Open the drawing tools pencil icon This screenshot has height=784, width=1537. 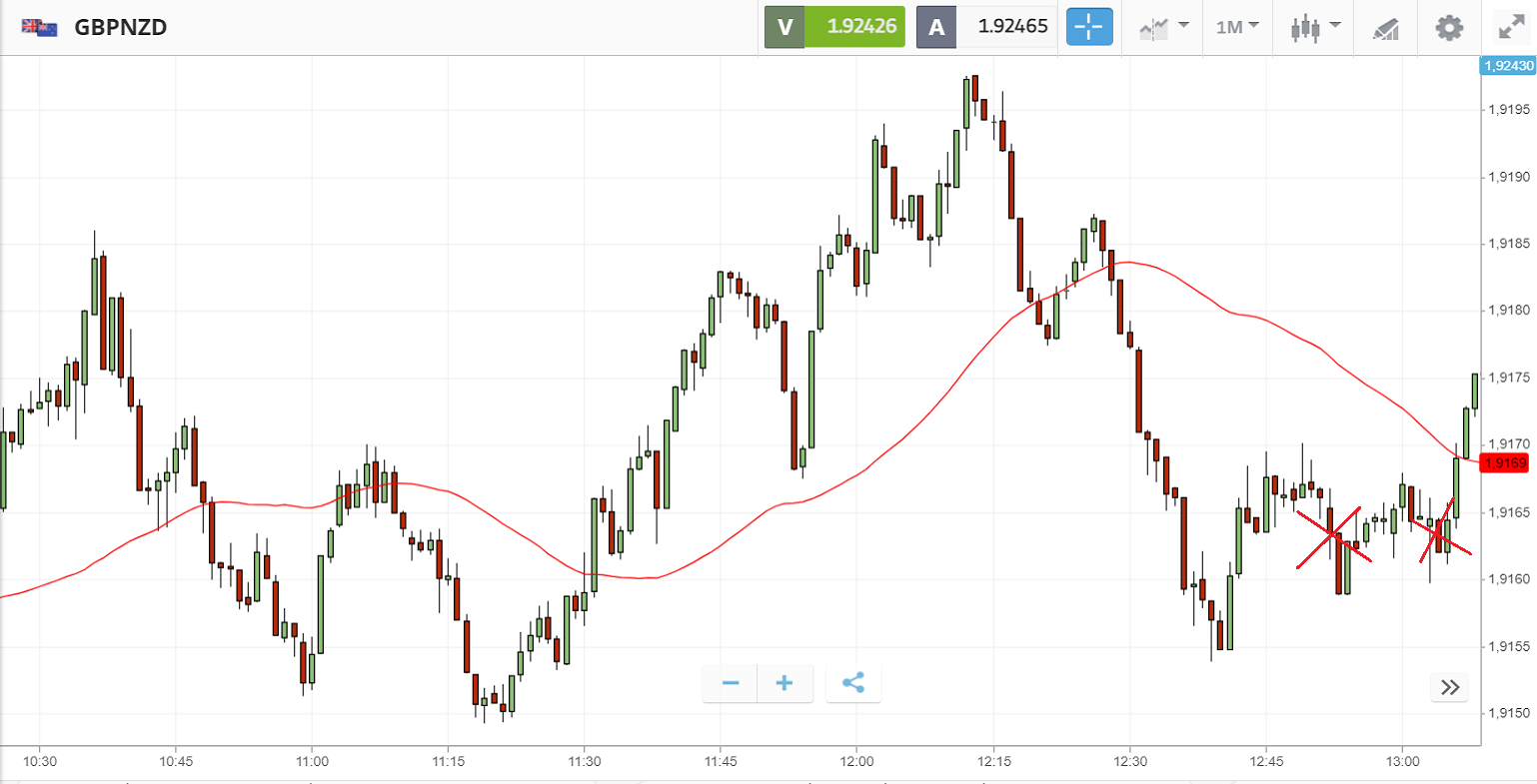[1385, 28]
